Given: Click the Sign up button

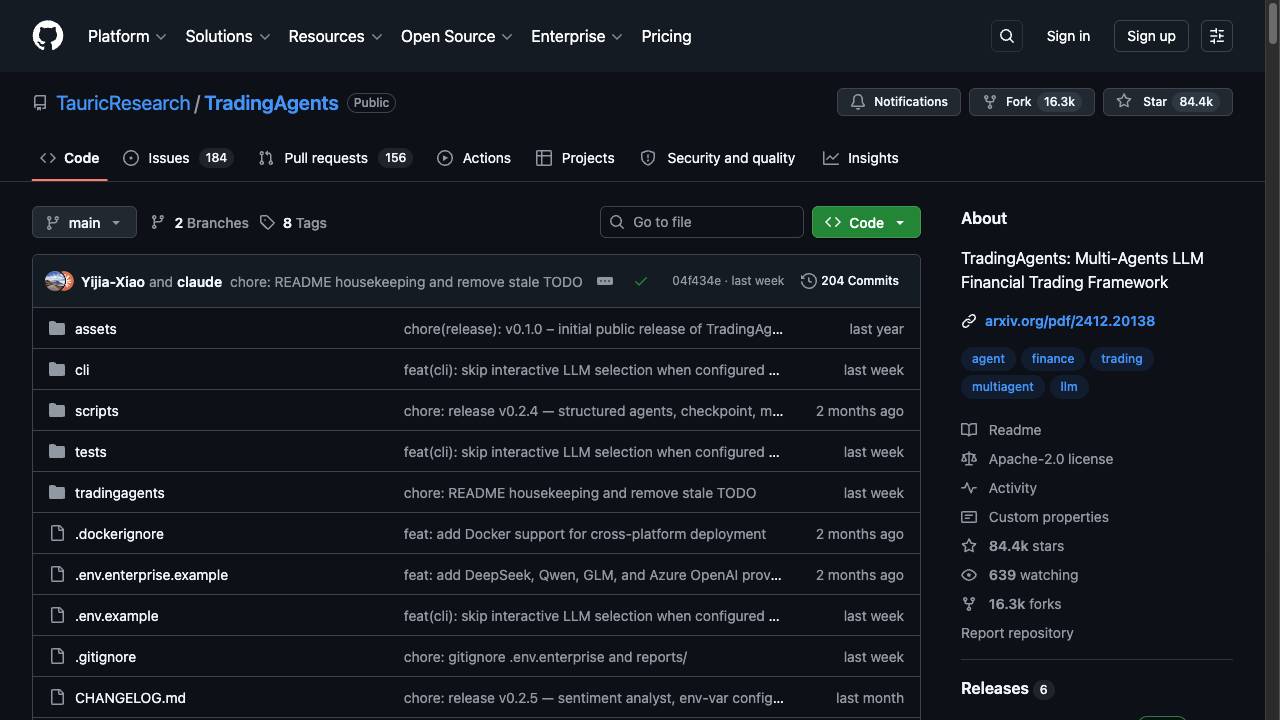Looking at the screenshot, I should coord(1151,36).
